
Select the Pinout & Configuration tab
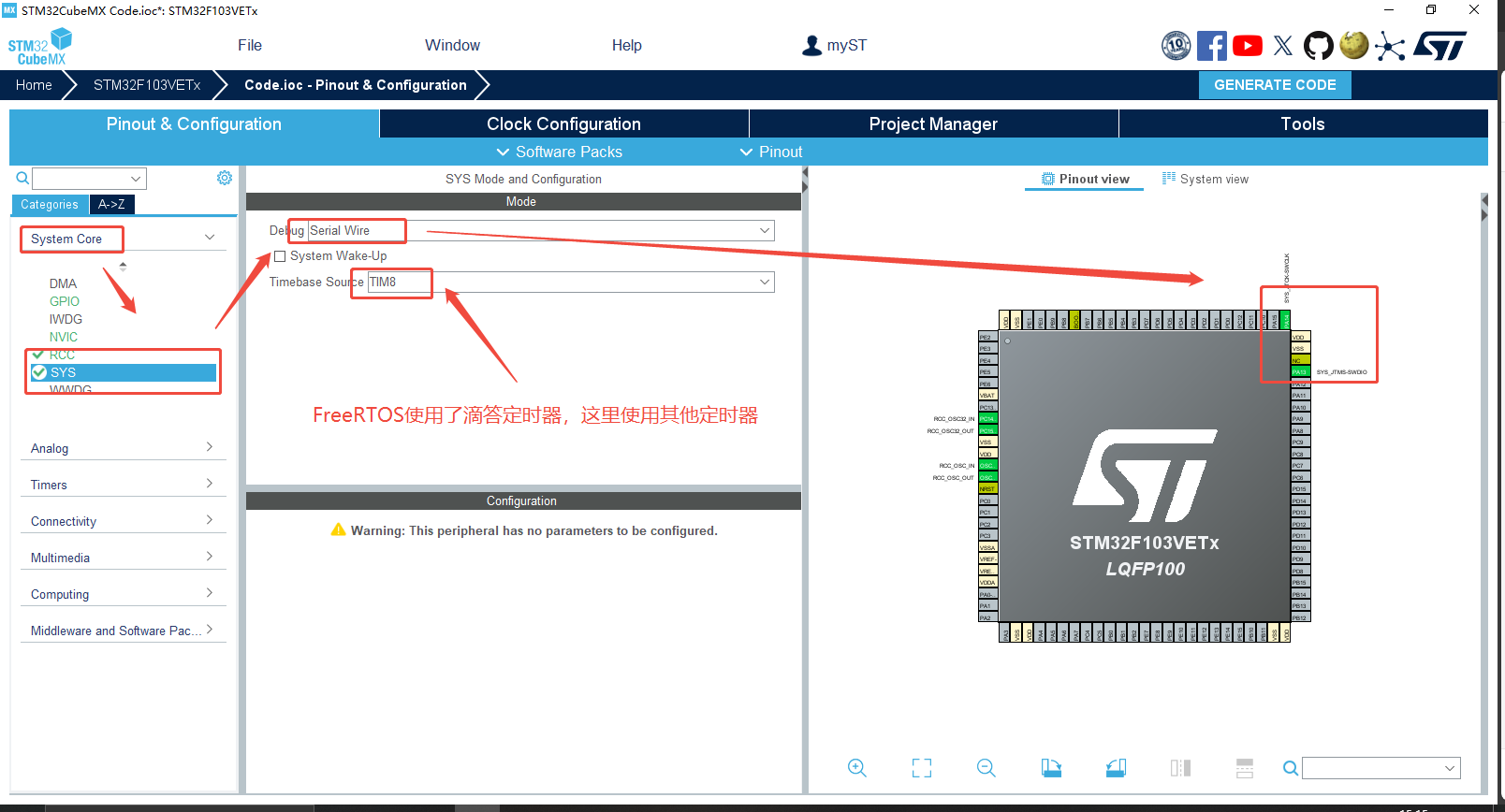194,123
